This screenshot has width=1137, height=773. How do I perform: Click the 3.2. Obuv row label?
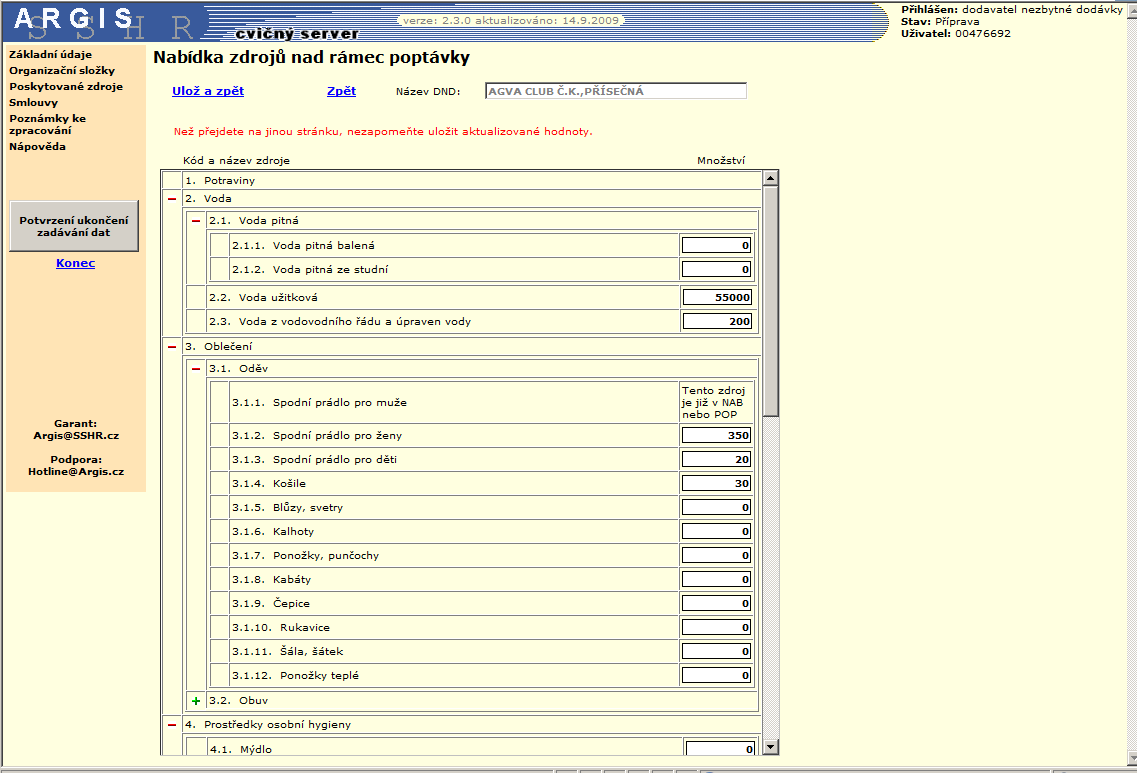(239, 700)
